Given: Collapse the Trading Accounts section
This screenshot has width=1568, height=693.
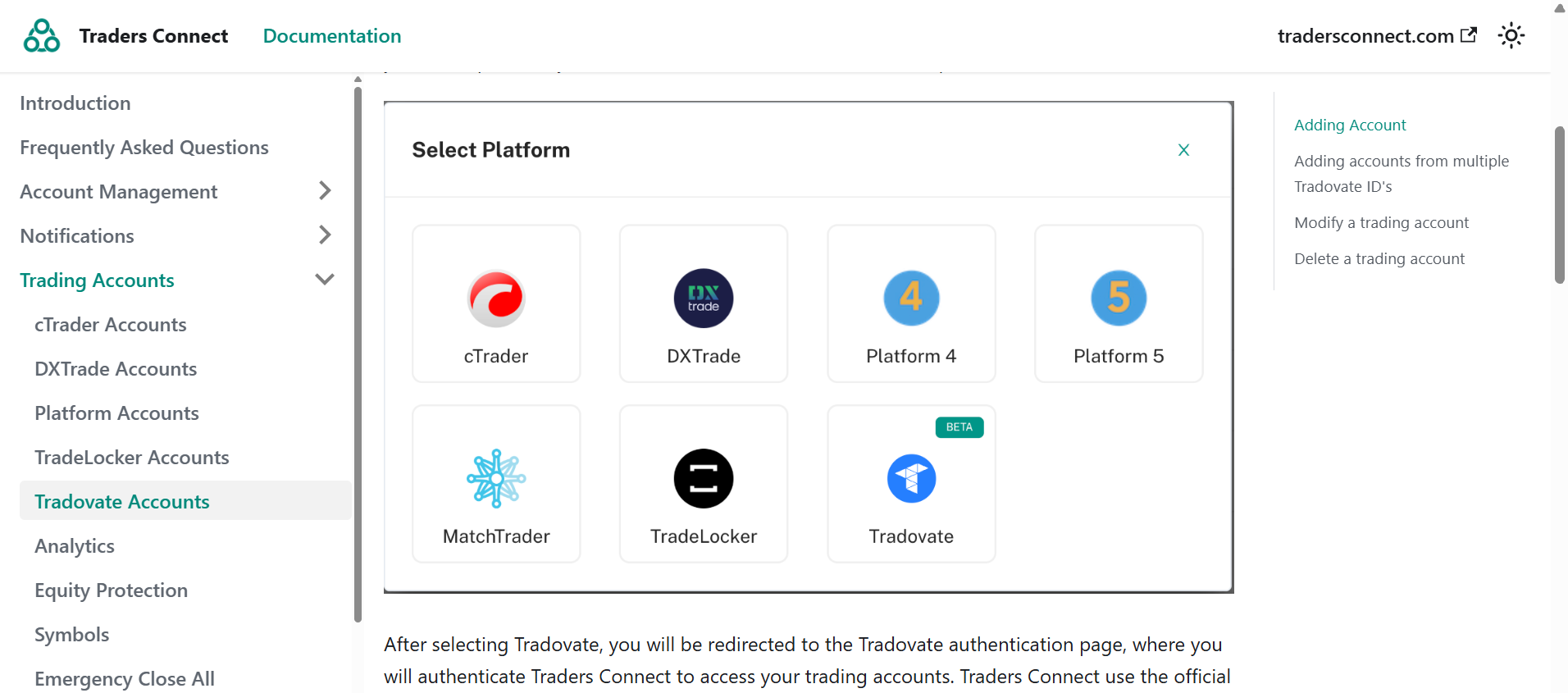Looking at the screenshot, I should pos(325,280).
